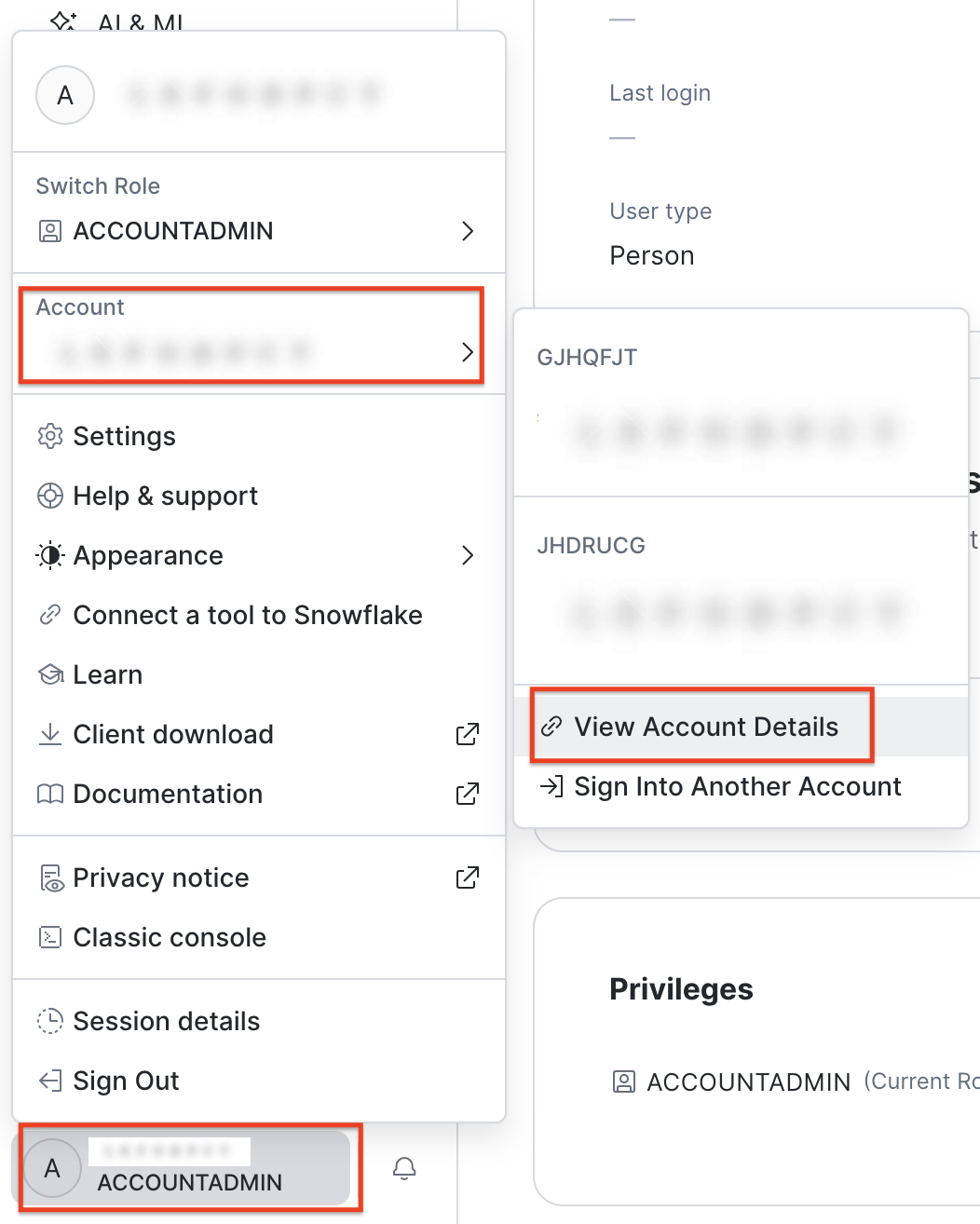Click the AI & ML sparkle icon
The image size is (980, 1224).
(x=63, y=20)
